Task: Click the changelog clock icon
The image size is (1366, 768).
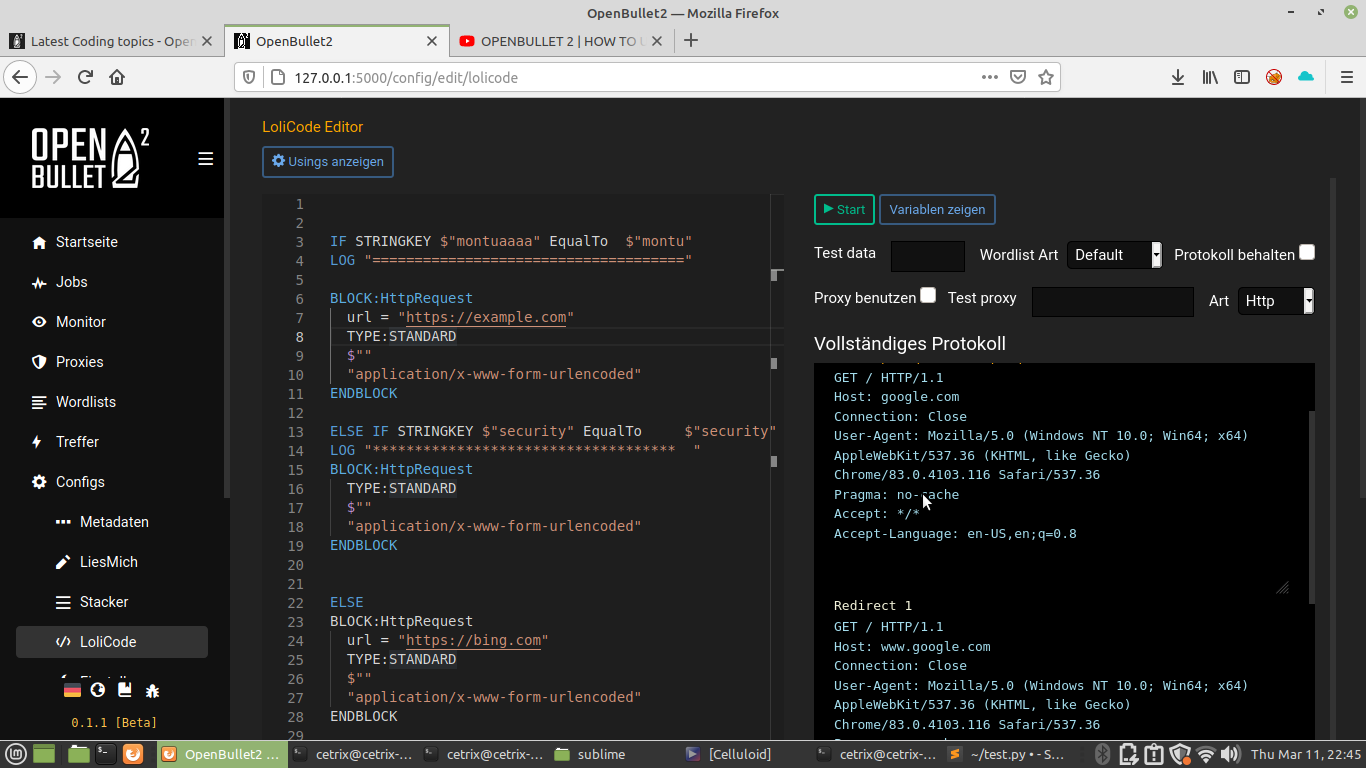Action: tap(98, 690)
